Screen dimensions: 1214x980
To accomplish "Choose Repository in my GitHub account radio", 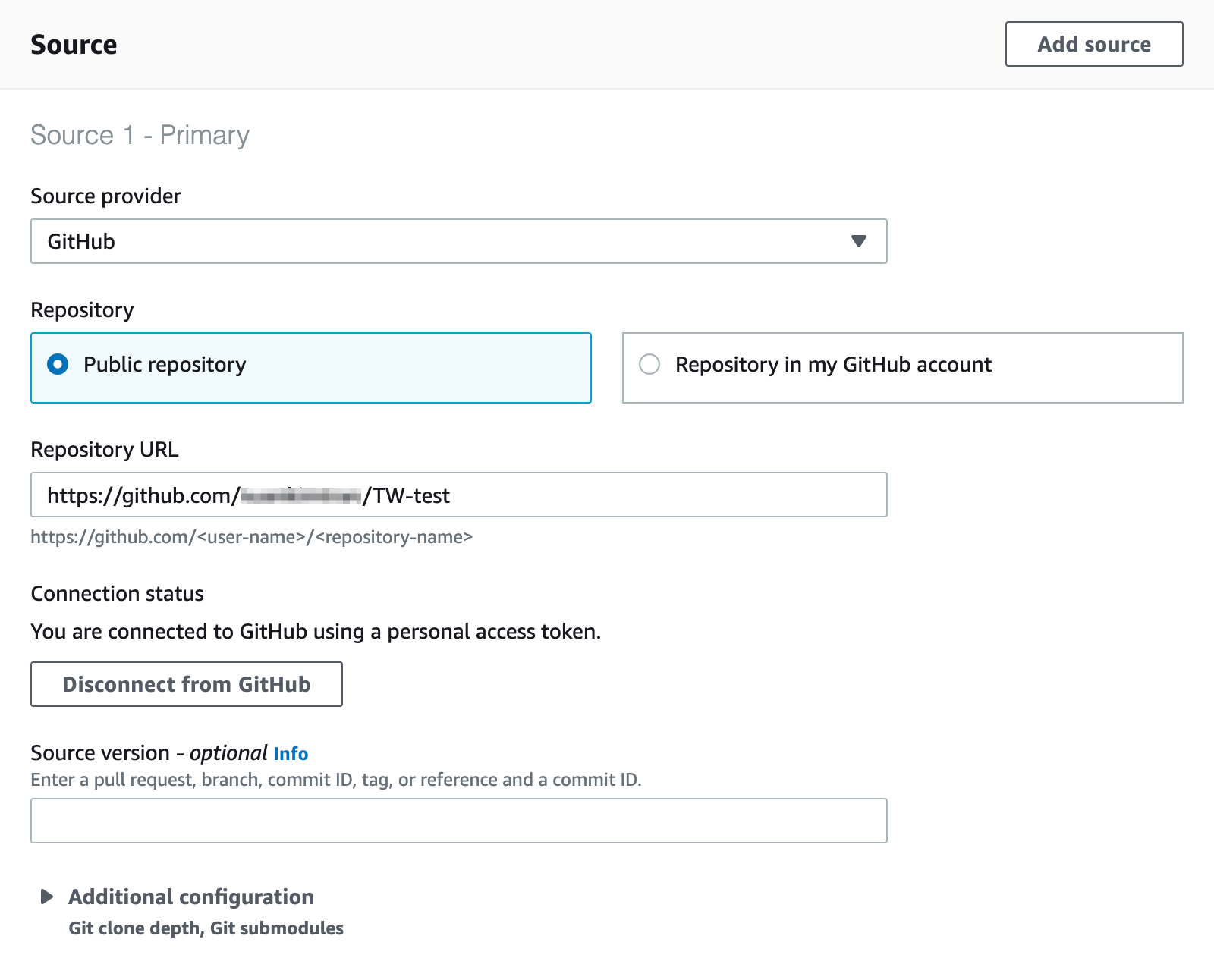I will click(649, 365).
